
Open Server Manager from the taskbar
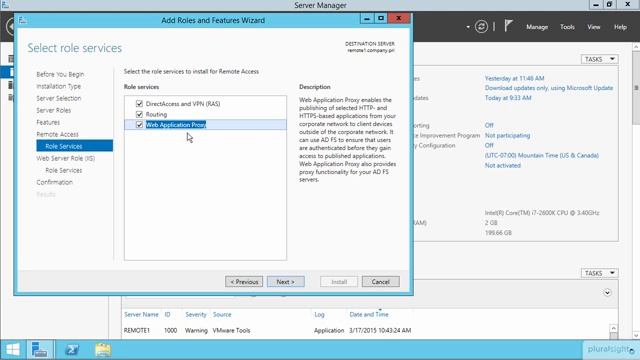coord(40,350)
